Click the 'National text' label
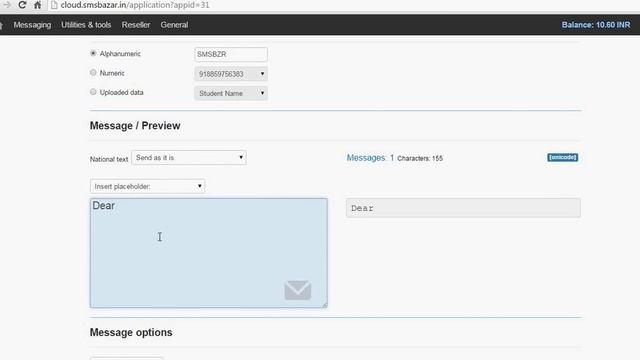Screen dimensions: 640x360 [x=109, y=159]
